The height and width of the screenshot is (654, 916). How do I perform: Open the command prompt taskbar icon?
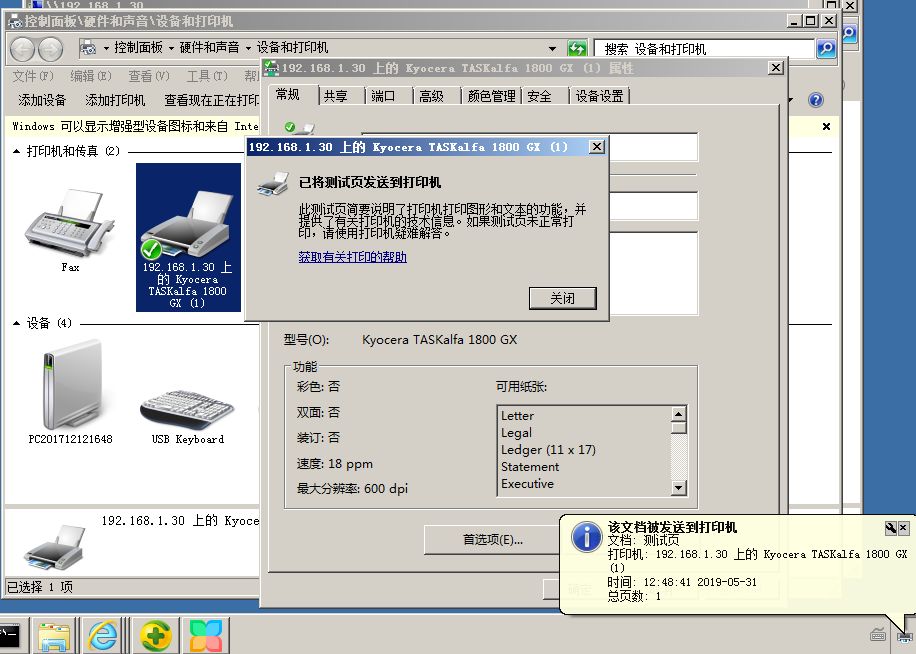pyautogui.click(x=10, y=635)
